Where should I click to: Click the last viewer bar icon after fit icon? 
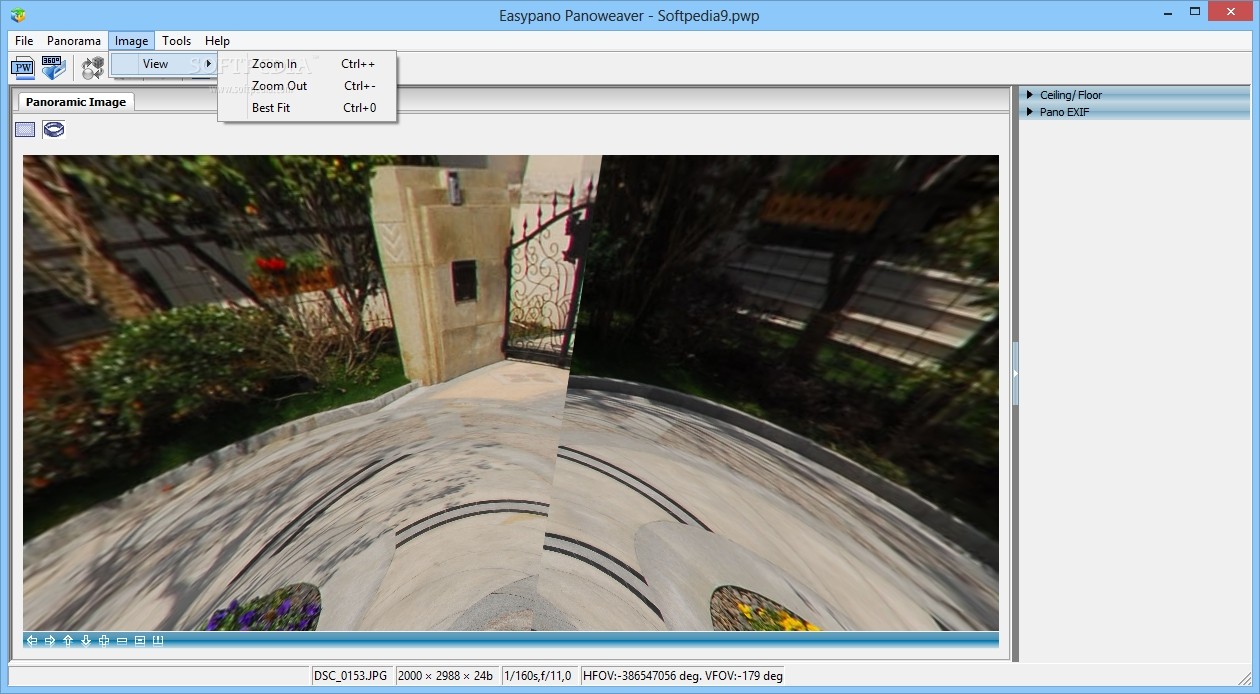pos(158,641)
